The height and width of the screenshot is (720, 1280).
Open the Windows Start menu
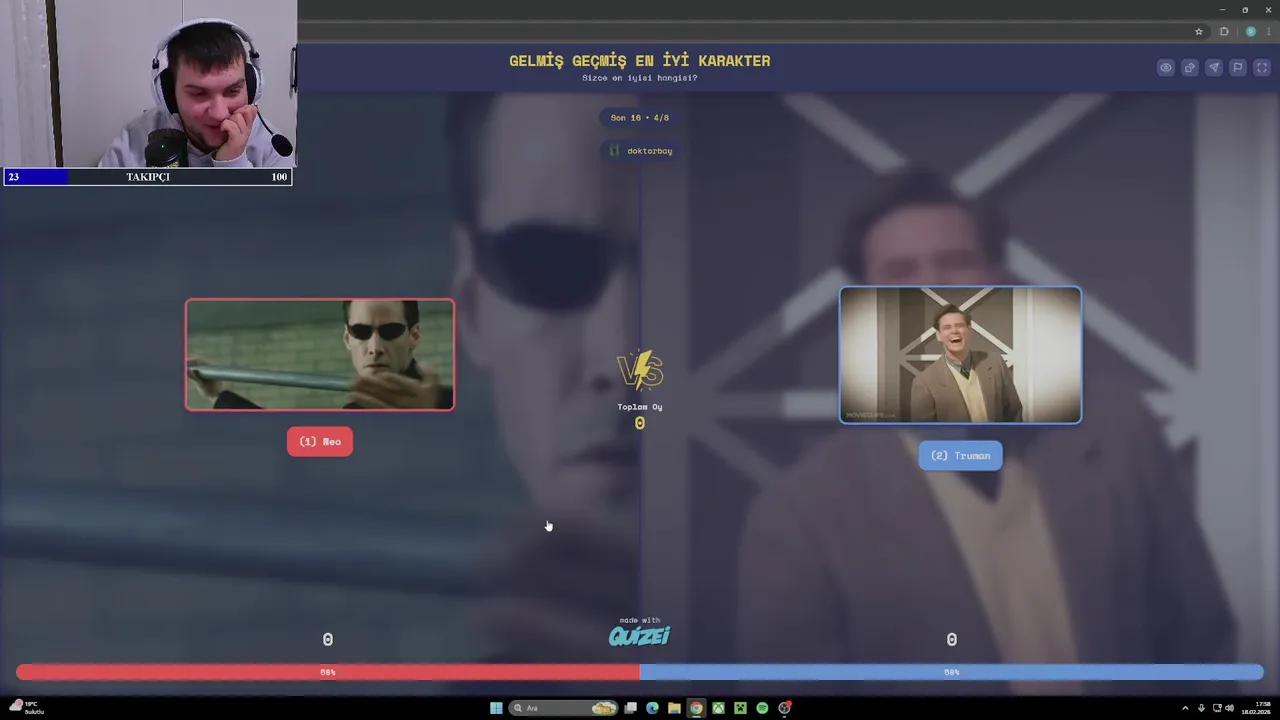click(496, 708)
